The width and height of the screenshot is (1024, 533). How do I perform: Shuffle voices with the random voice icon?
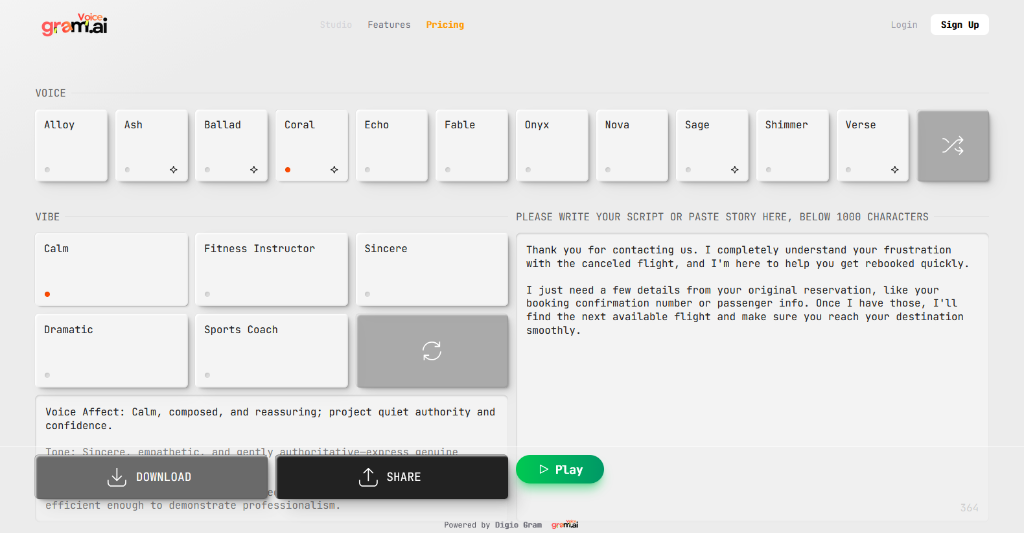pos(952,146)
